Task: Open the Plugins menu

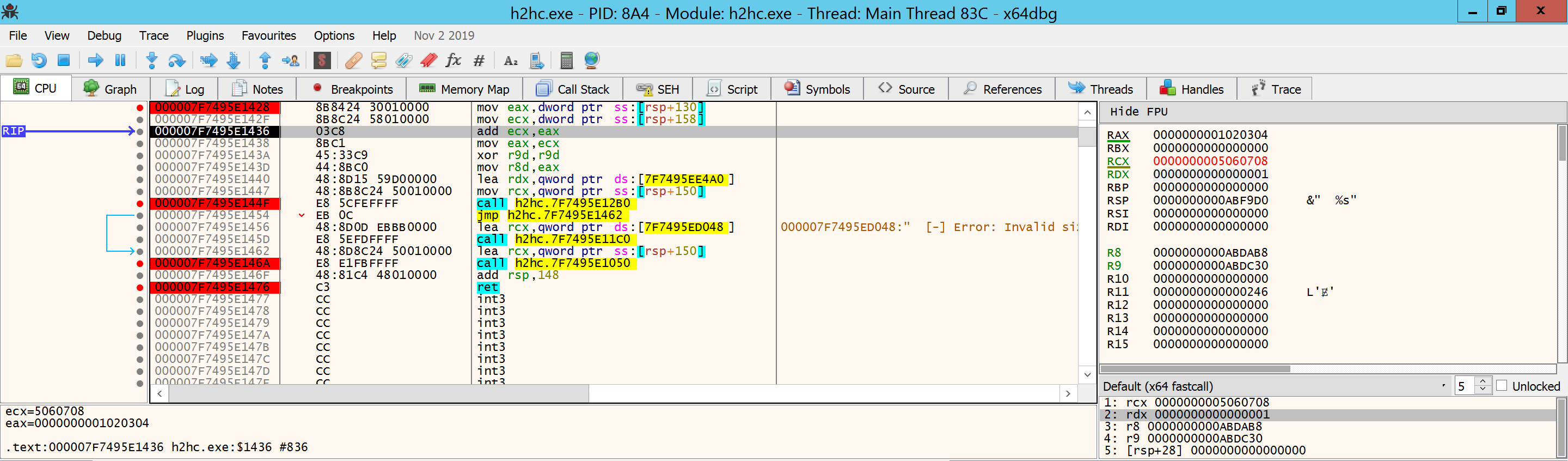Action: (205, 35)
